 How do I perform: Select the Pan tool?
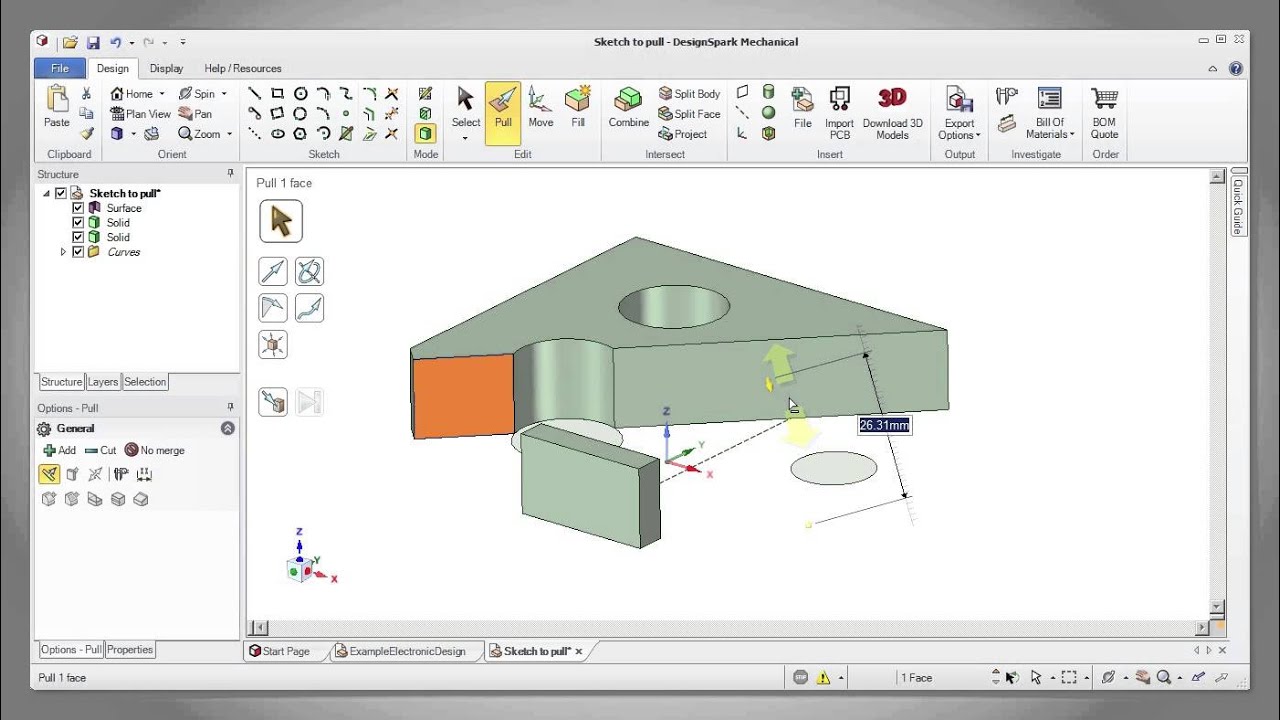point(195,114)
